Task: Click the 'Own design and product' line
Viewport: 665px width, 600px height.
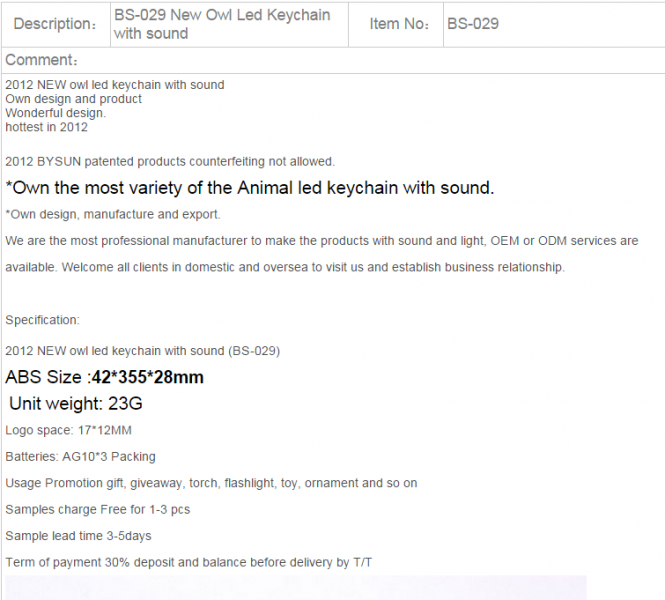Action: [x=73, y=99]
